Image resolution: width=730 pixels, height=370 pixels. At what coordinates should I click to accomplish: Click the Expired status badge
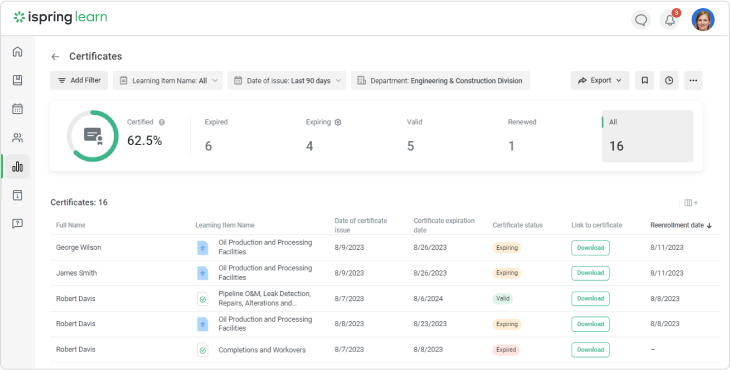[506, 350]
